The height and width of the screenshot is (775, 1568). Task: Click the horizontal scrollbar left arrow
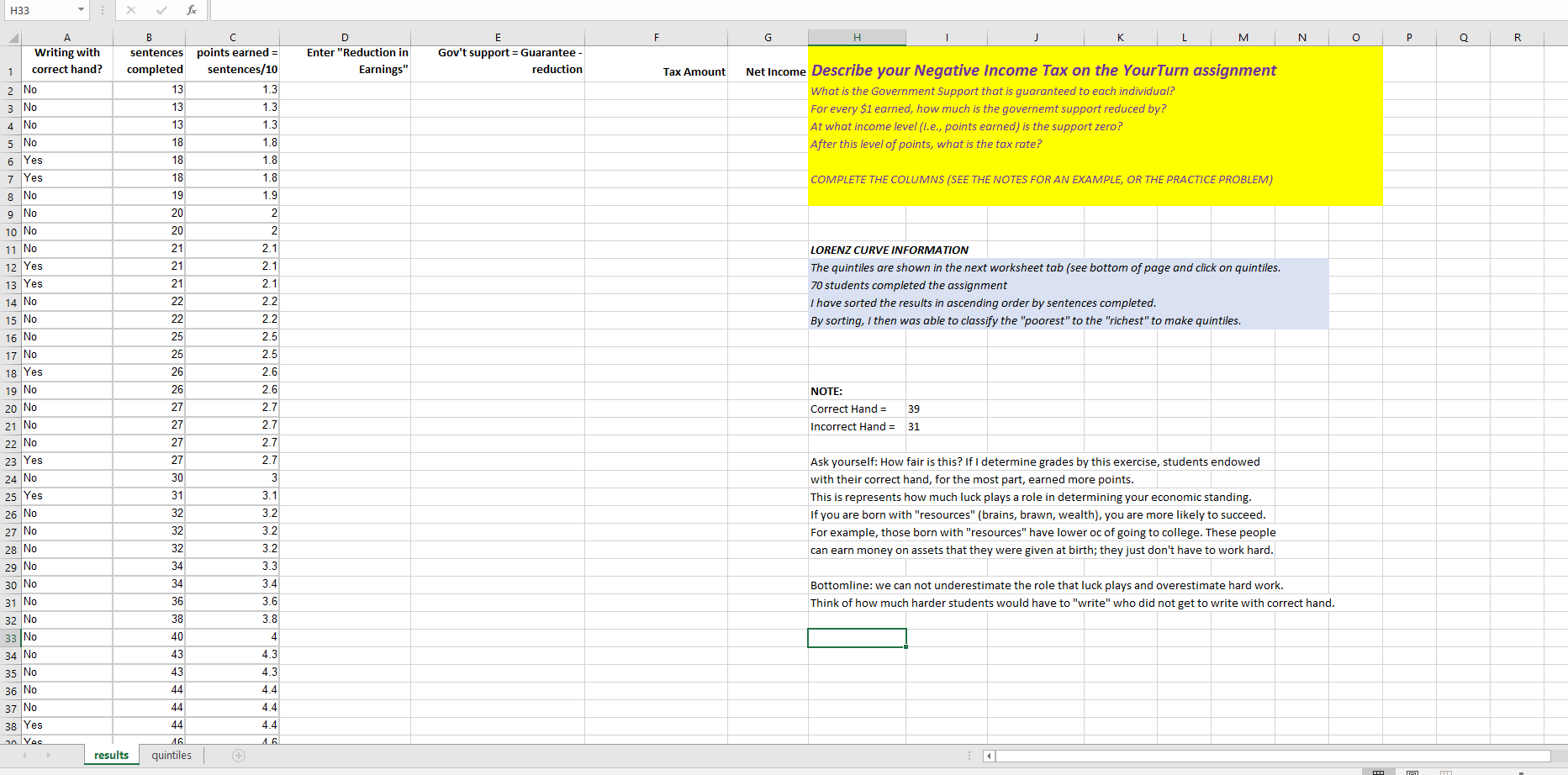(x=988, y=756)
